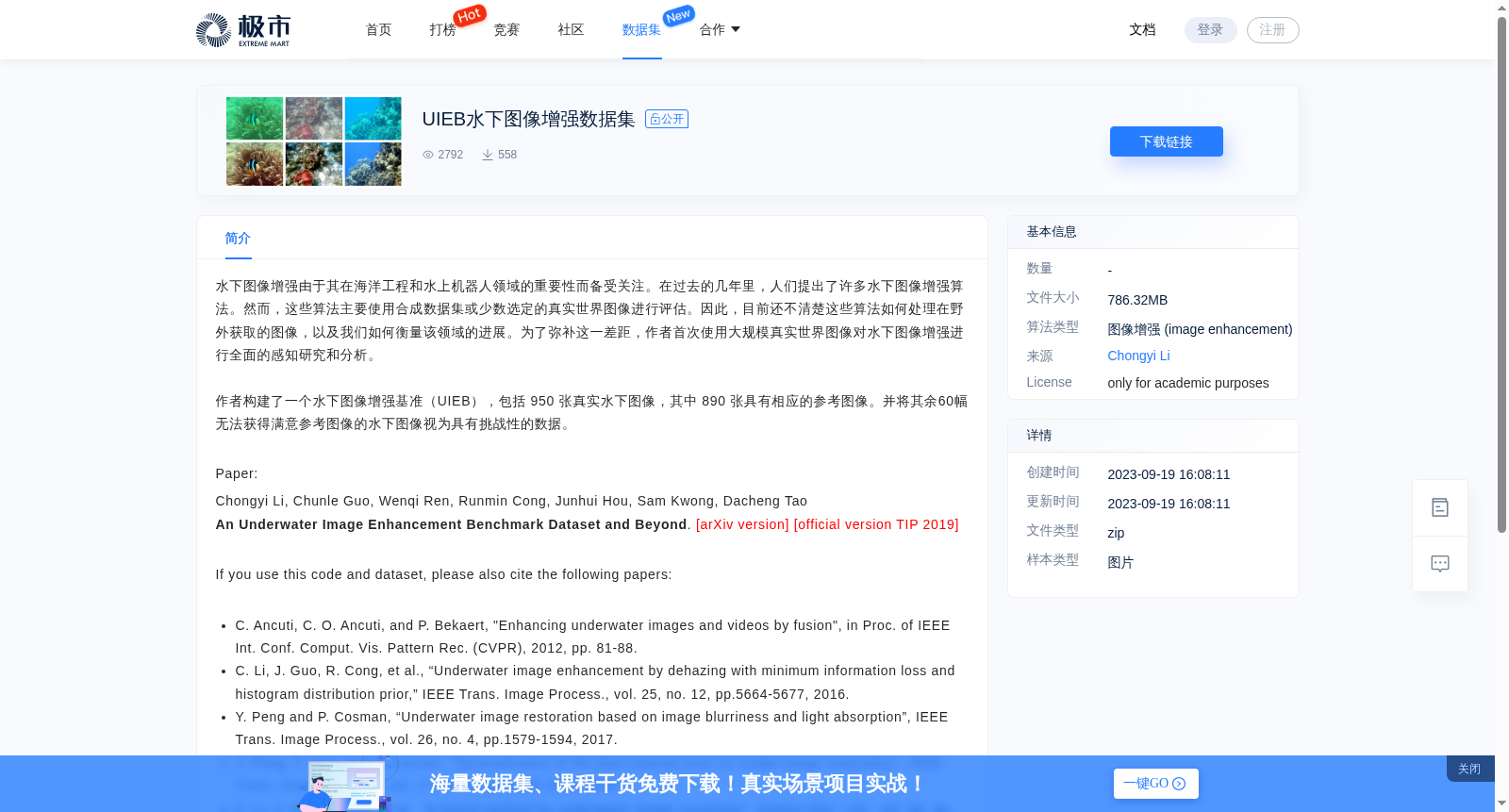This screenshot has width=1509, height=812.
Task: Close the bottom banner with 关闭
Action: click(x=1469, y=769)
